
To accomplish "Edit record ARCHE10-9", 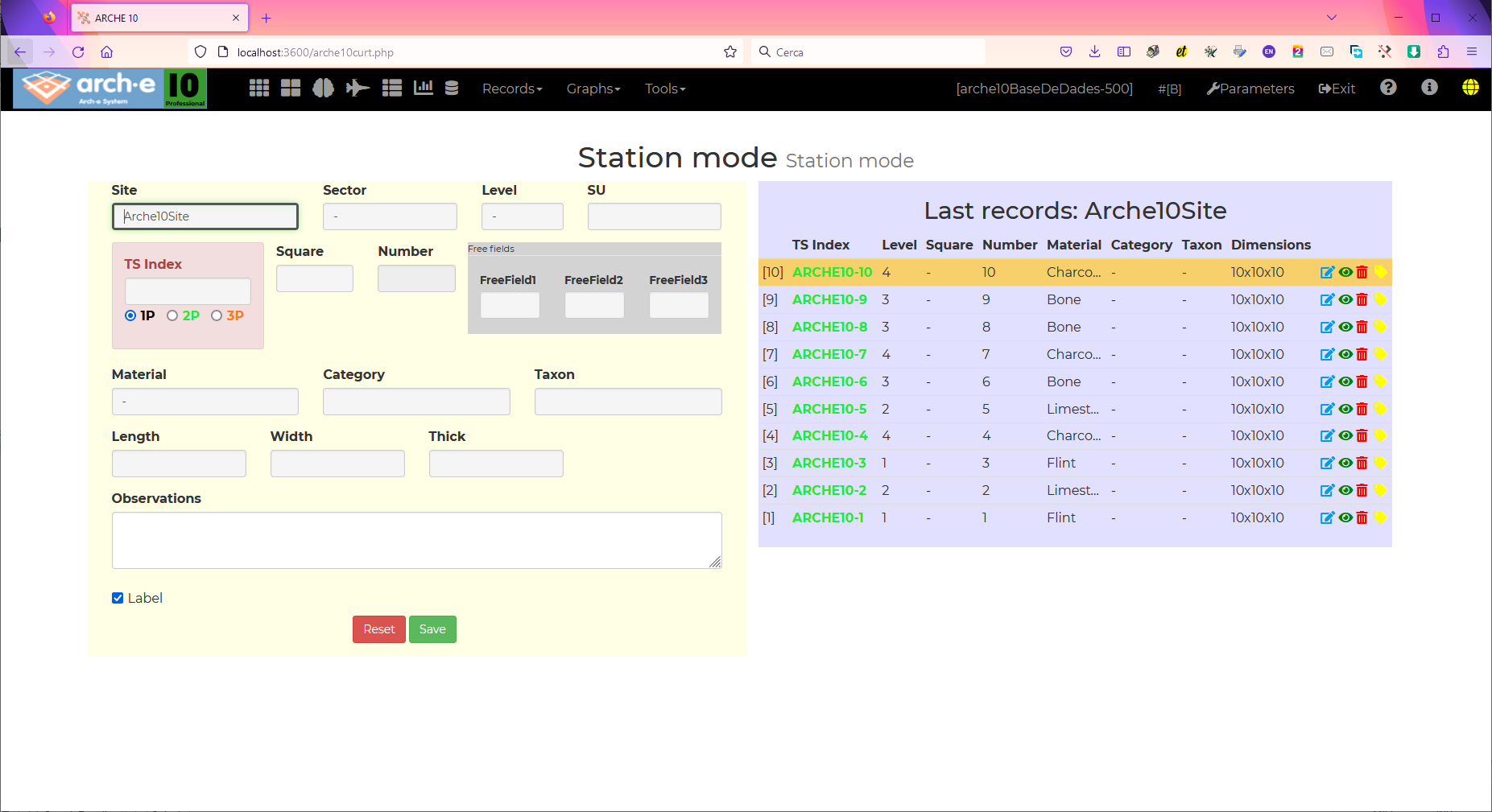I will (x=1328, y=299).
